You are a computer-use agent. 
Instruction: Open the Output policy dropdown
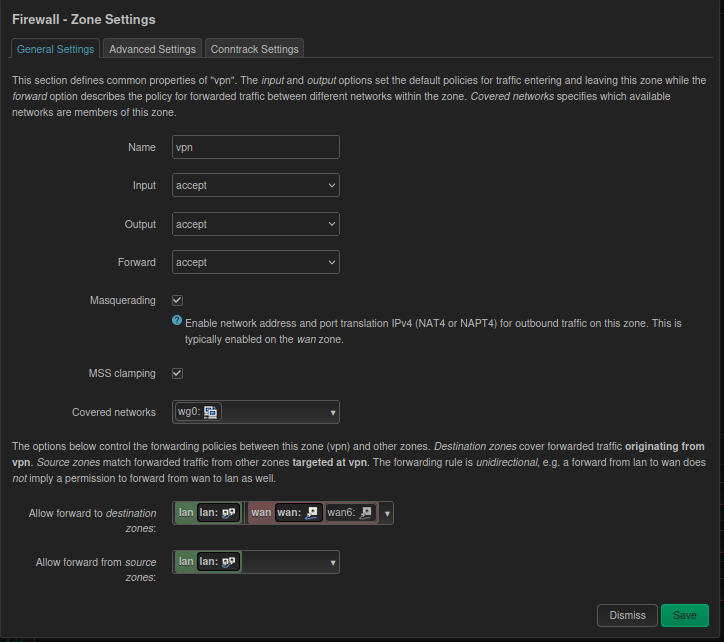pos(256,224)
